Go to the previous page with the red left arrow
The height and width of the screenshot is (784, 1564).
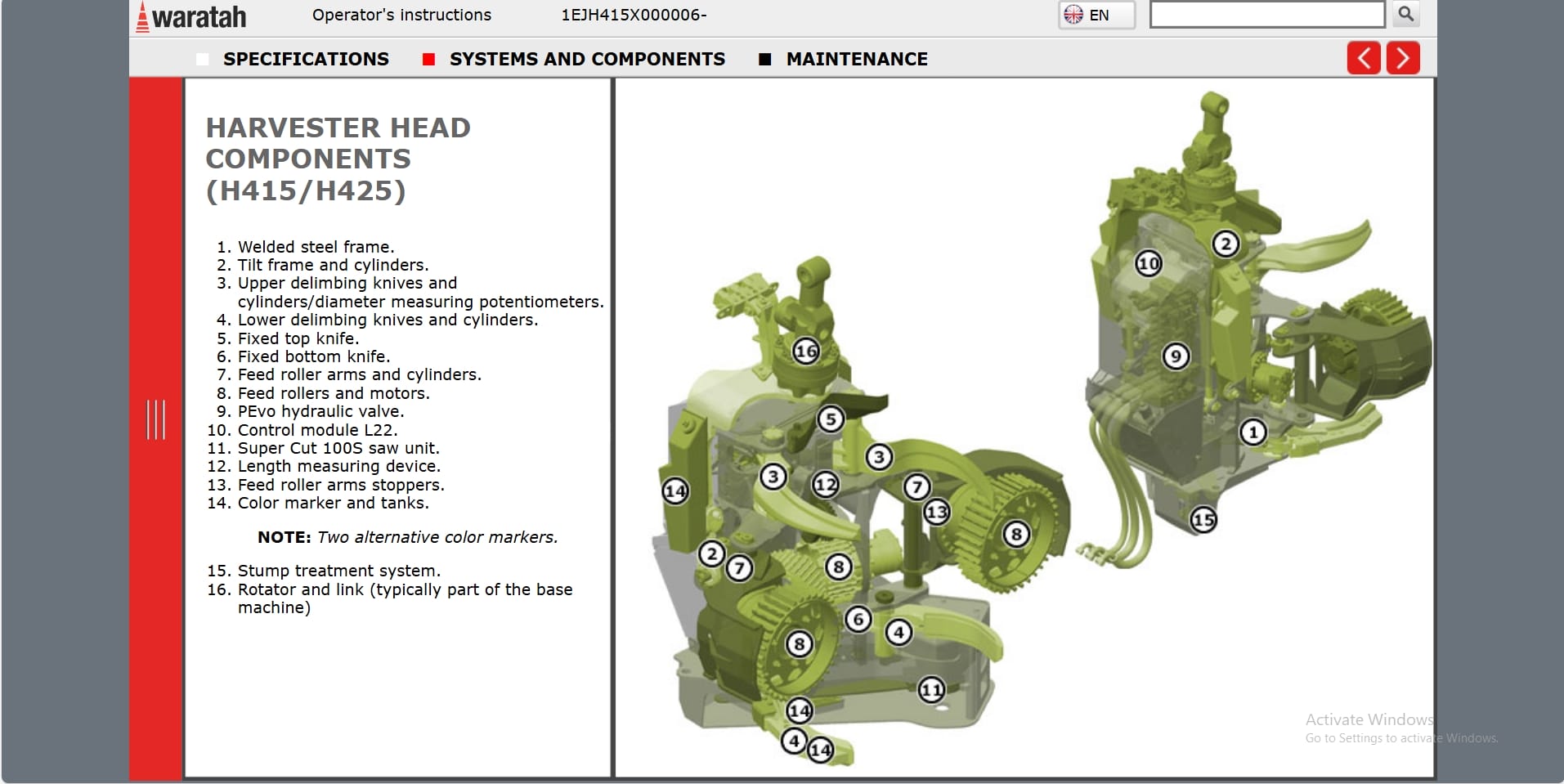[x=1364, y=58]
